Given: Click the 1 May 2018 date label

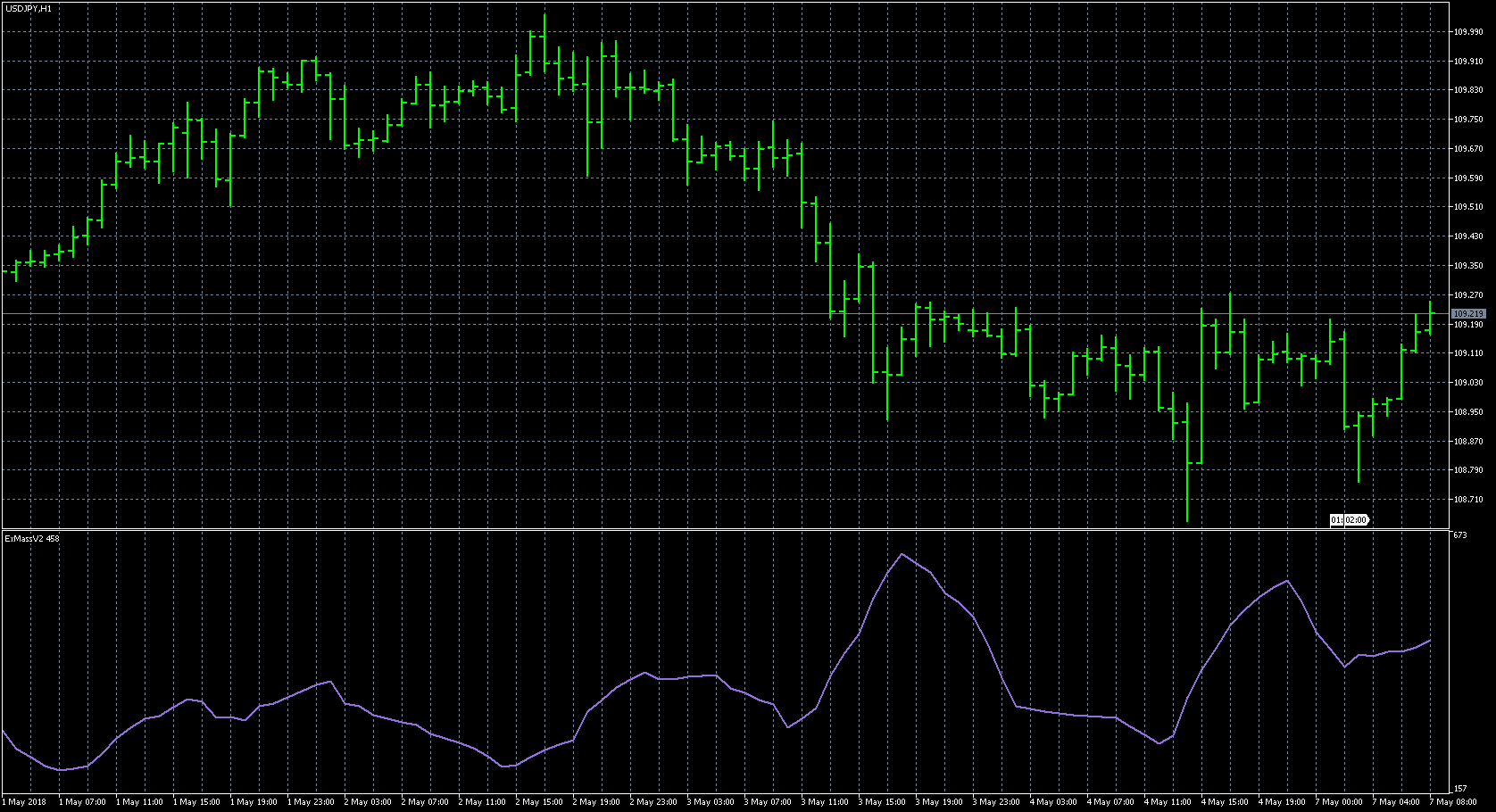Looking at the screenshot, I should 24,801.
